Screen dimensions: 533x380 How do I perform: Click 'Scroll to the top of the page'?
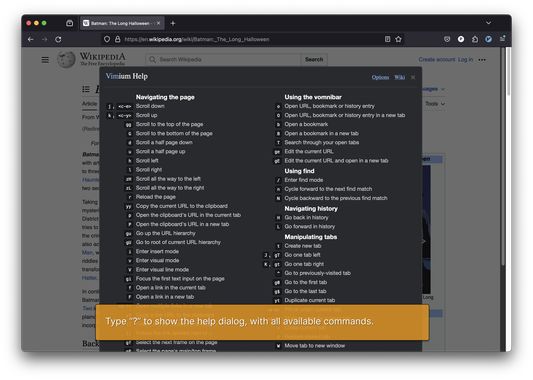169,124
